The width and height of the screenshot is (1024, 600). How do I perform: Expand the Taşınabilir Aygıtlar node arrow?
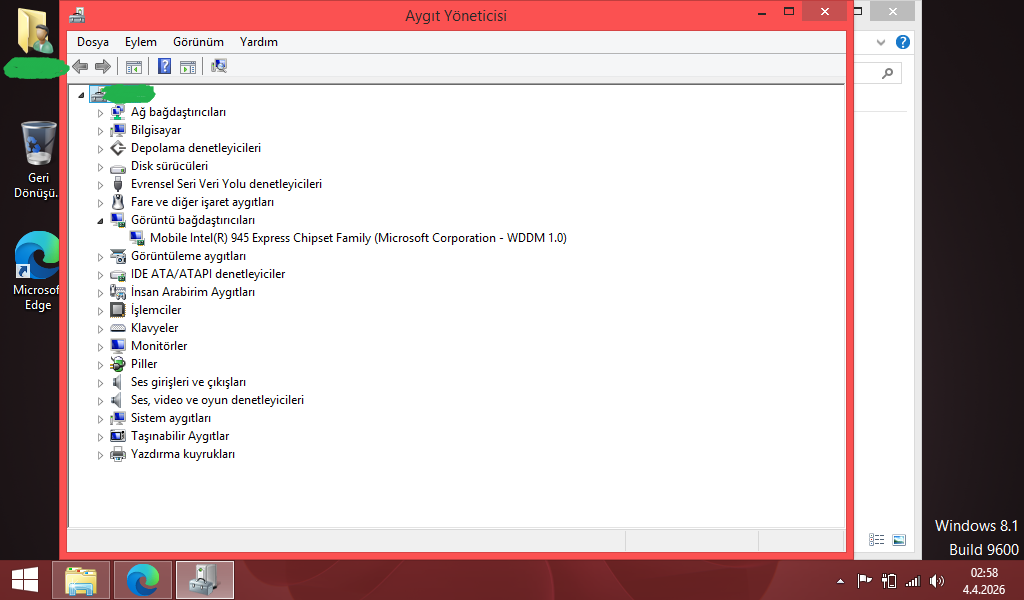(100, 437)
